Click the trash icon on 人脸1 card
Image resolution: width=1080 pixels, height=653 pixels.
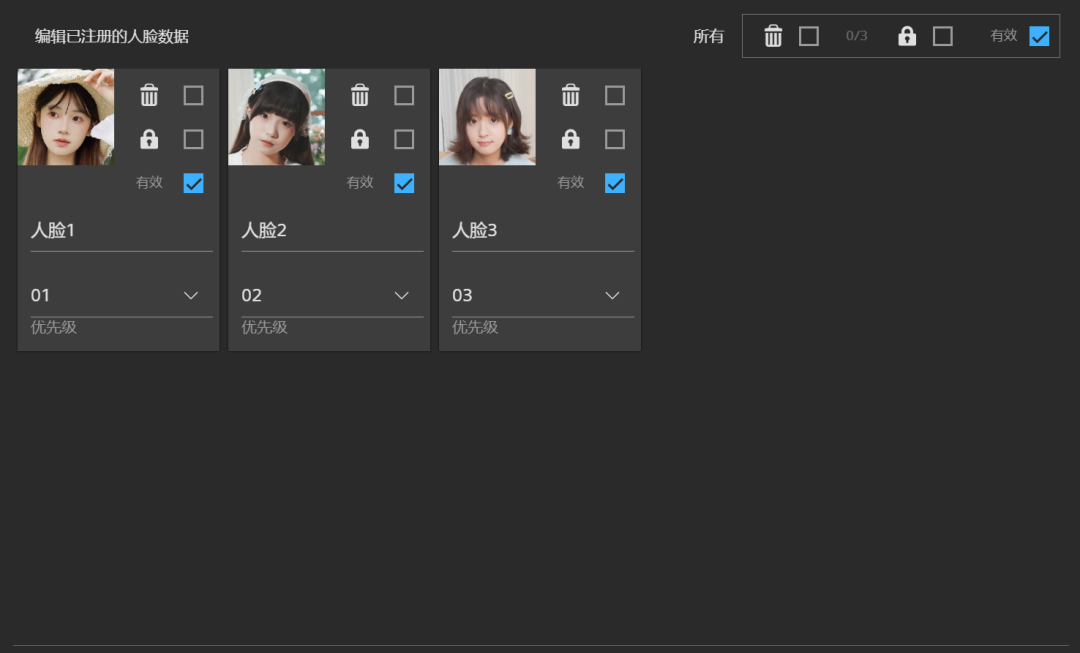[149, 96]
